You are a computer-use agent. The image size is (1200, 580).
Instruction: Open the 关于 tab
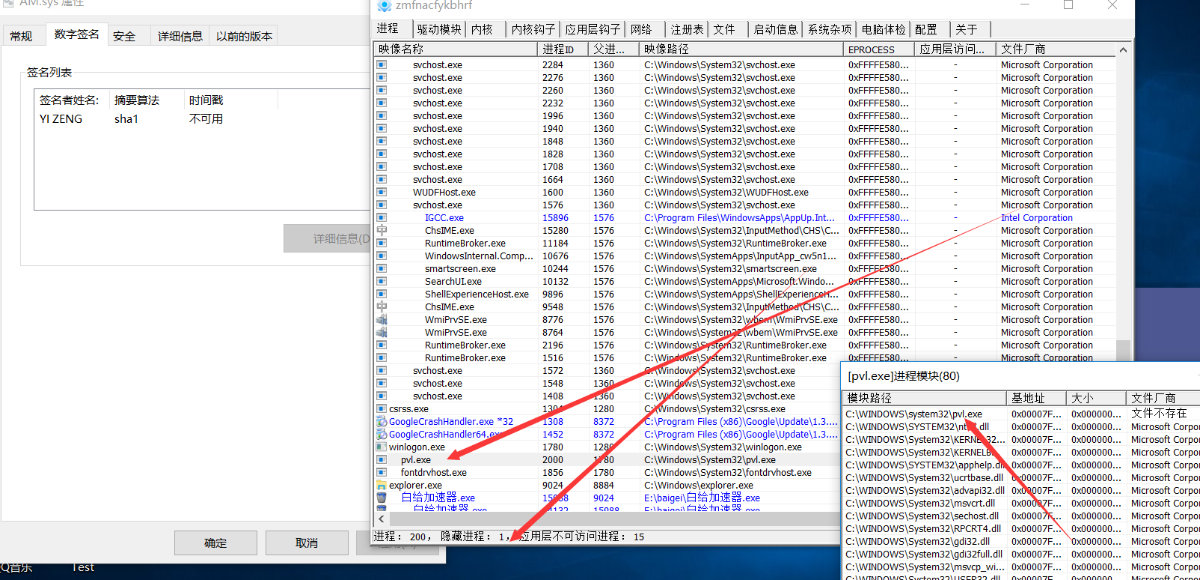[966, 30]
